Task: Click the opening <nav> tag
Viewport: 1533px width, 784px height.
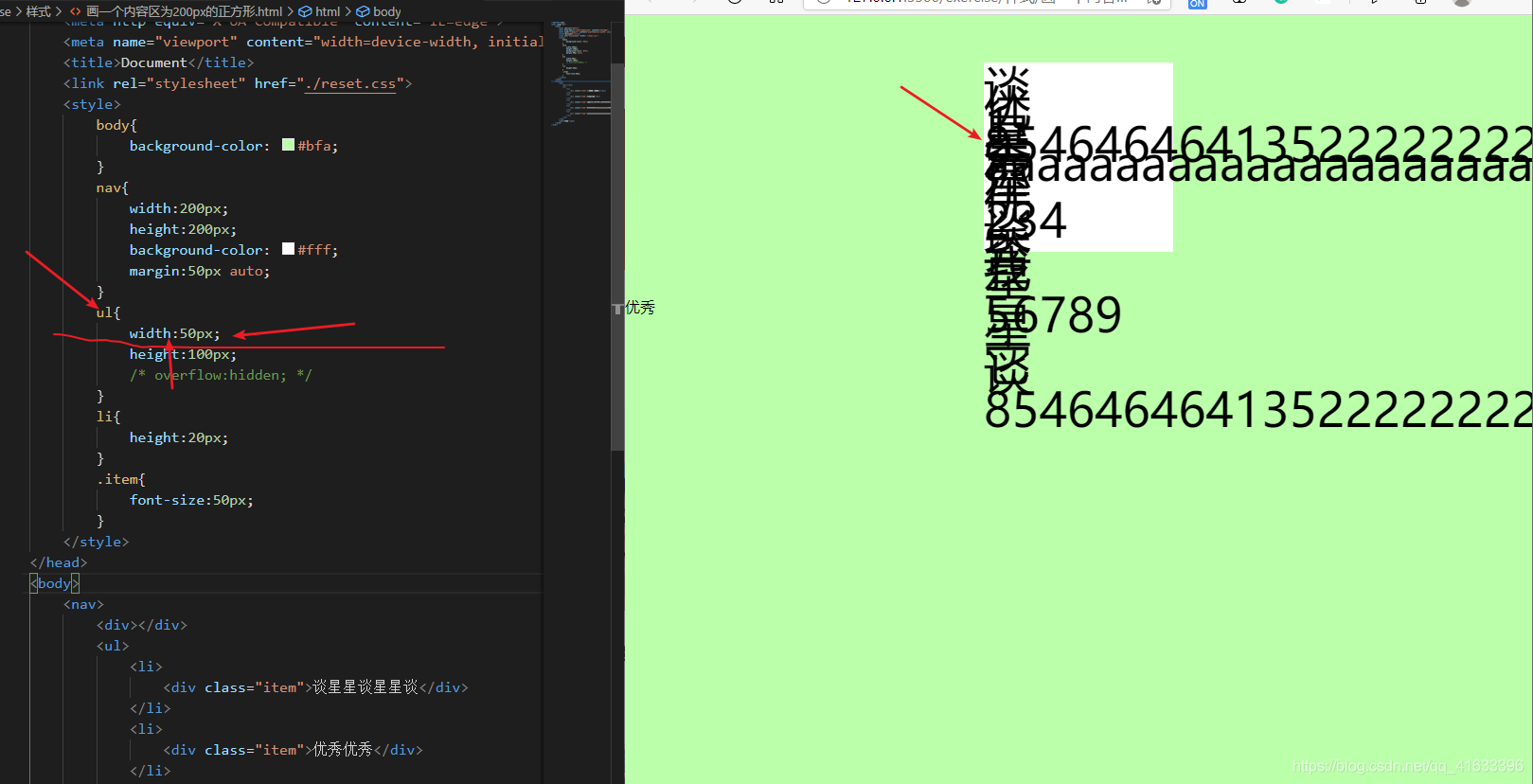Action: tap(83, 604)
